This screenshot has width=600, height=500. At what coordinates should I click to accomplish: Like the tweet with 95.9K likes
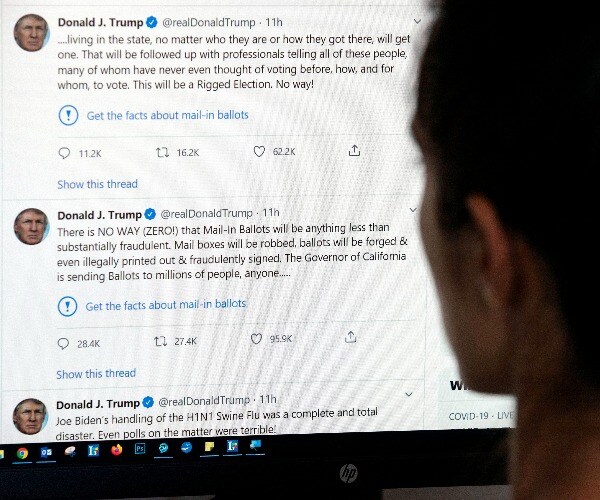pyautogui.click(x=256, y=339)
